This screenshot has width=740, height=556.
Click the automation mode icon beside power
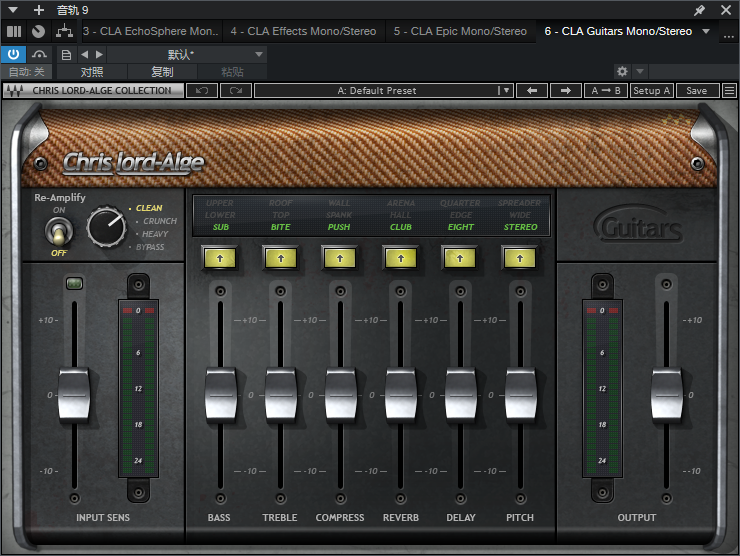pos(39,55)
